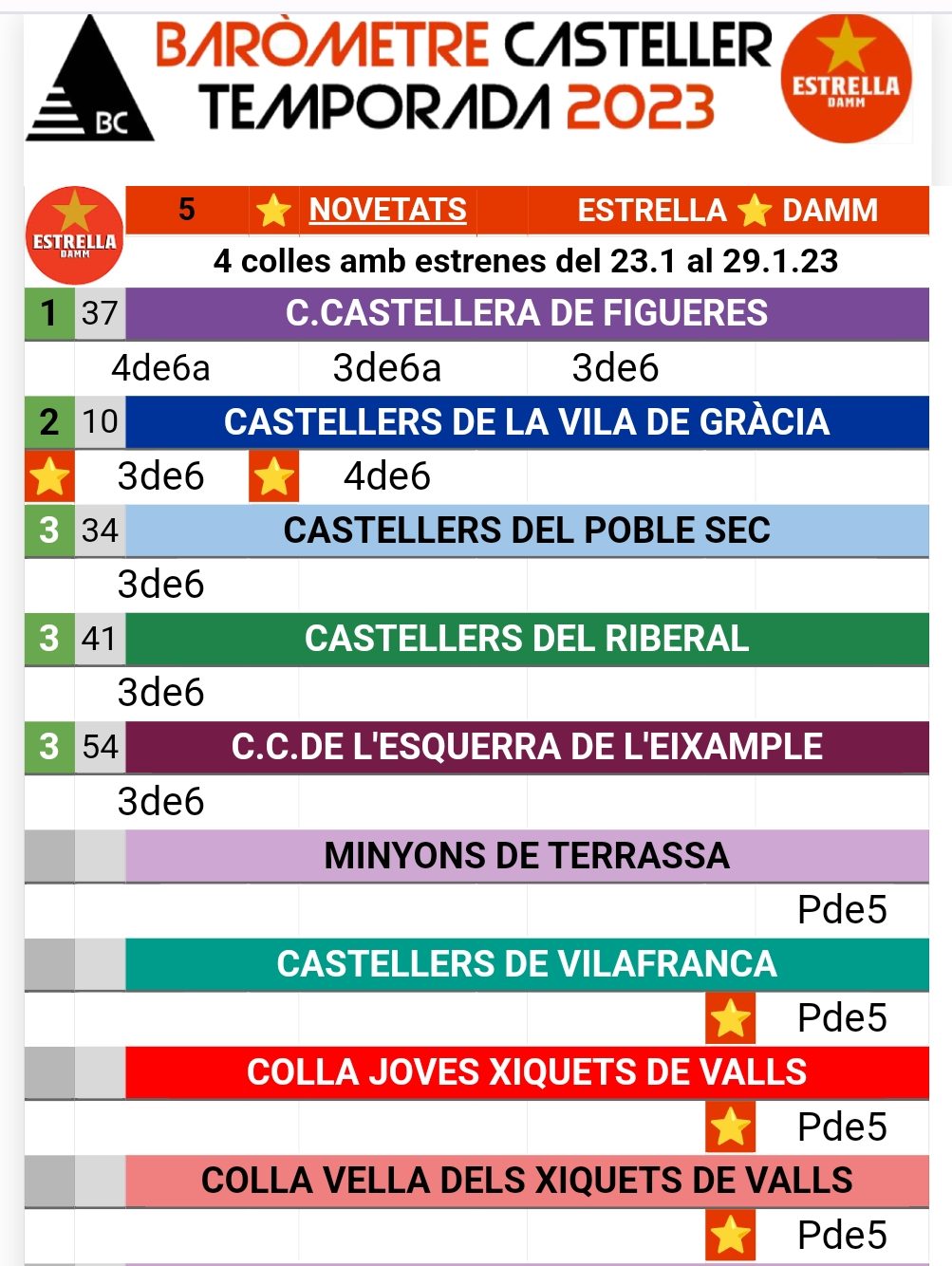Click the green rank 1 cell

(x=49, y=313)
